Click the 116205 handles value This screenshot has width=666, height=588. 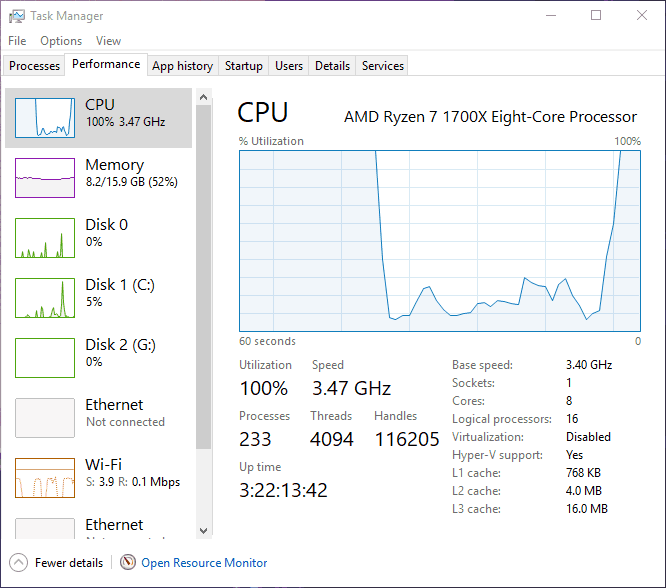(407, 439)
